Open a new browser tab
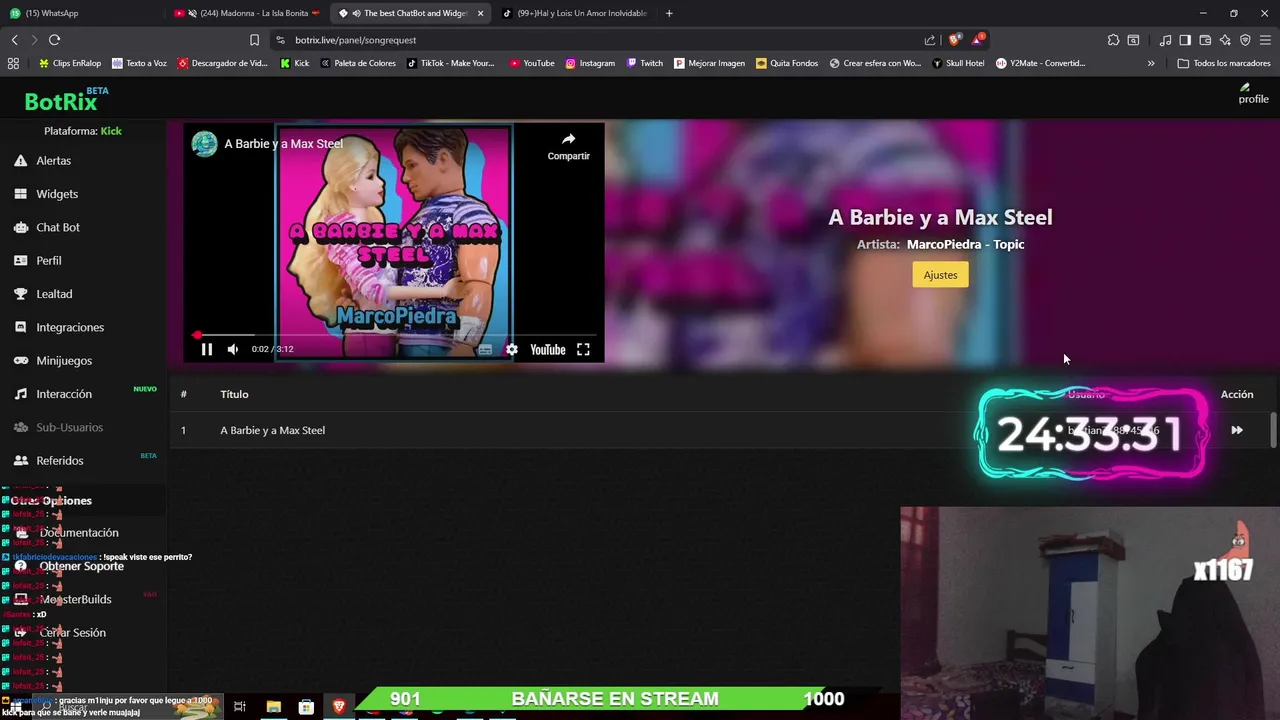This screenshot has height=720, width=1280. click(x=669, y=13)
